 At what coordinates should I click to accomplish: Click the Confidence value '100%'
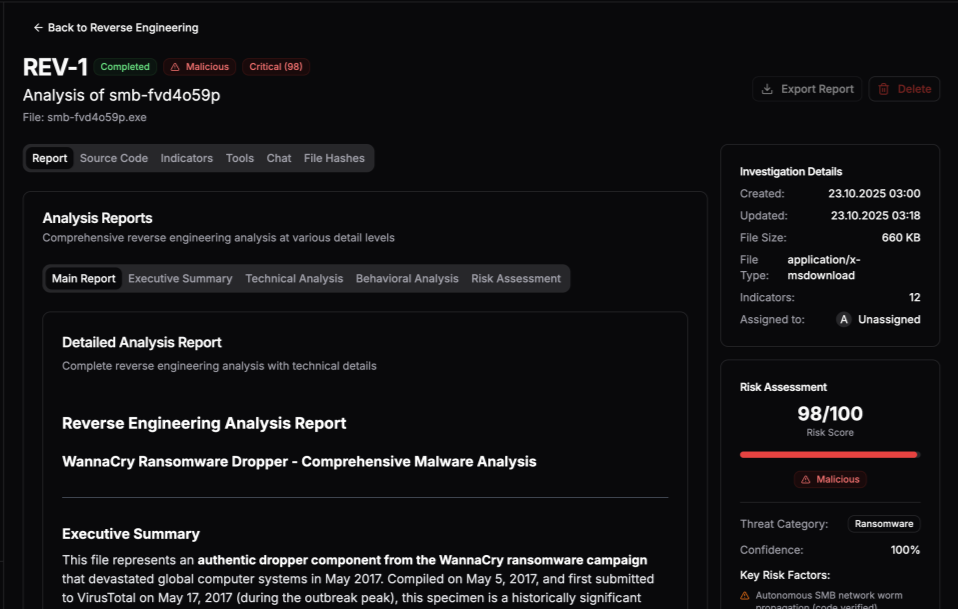tap(905, 550)
